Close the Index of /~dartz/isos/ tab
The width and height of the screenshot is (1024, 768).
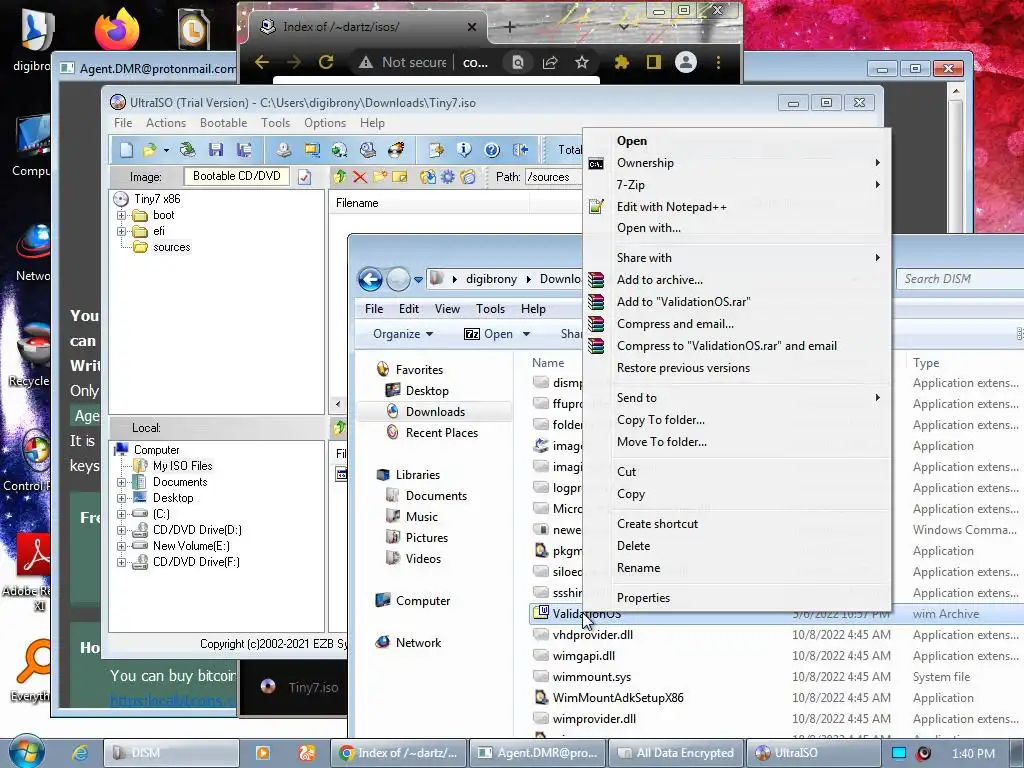pos(472,27)
